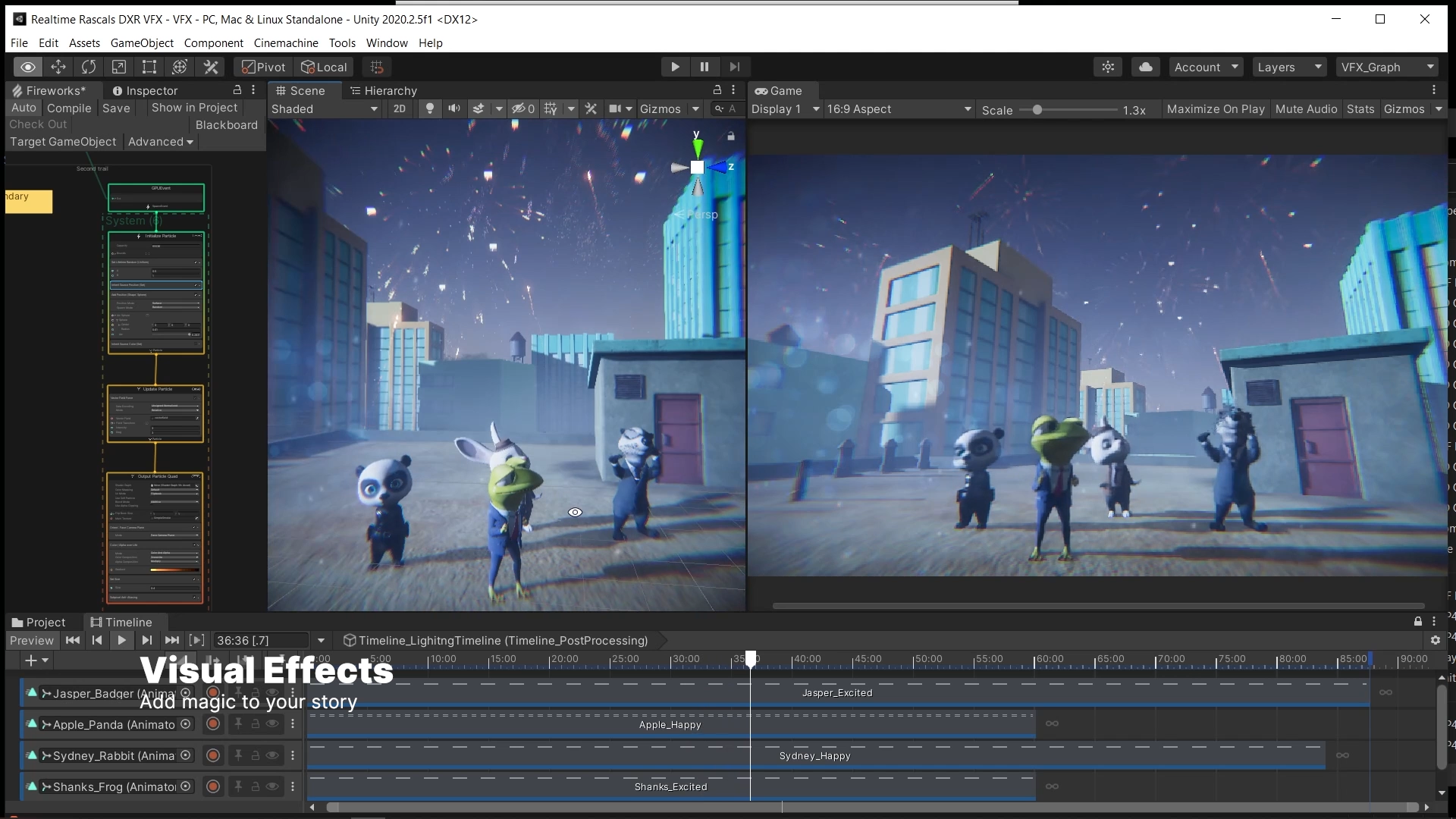Click Maximize On Play button

pos(1215,108)
